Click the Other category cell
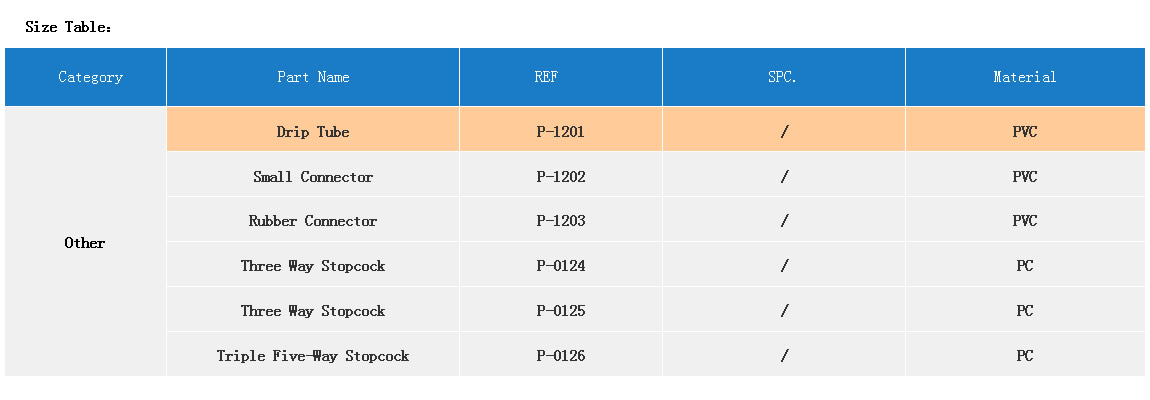Viewport: 1150px width, 400px height. click(85, 243)
